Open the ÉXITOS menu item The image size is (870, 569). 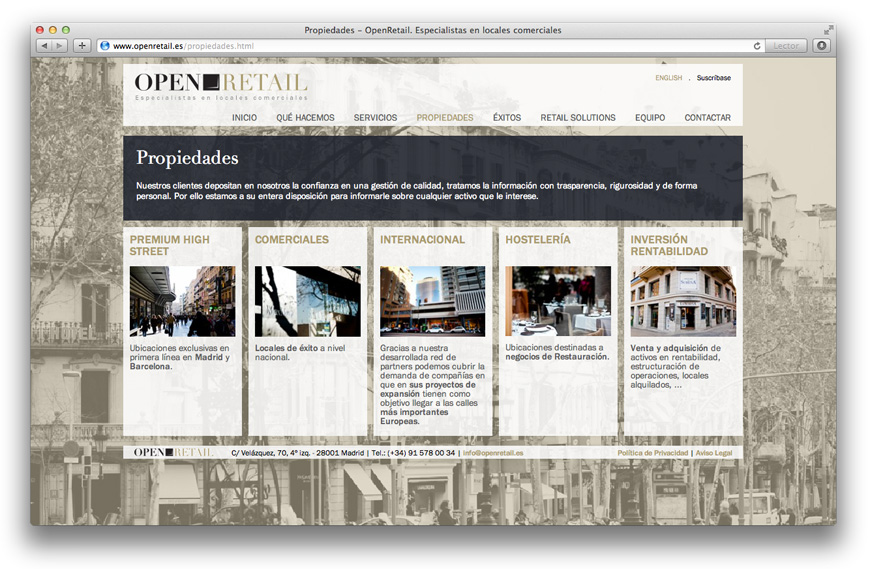507,118
